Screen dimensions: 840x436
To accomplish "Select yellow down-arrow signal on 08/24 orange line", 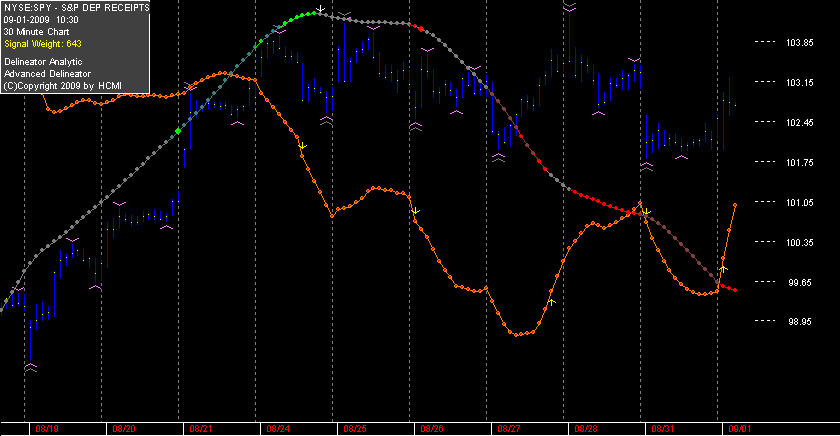I will pyautogui.click(x=302, y=146).
